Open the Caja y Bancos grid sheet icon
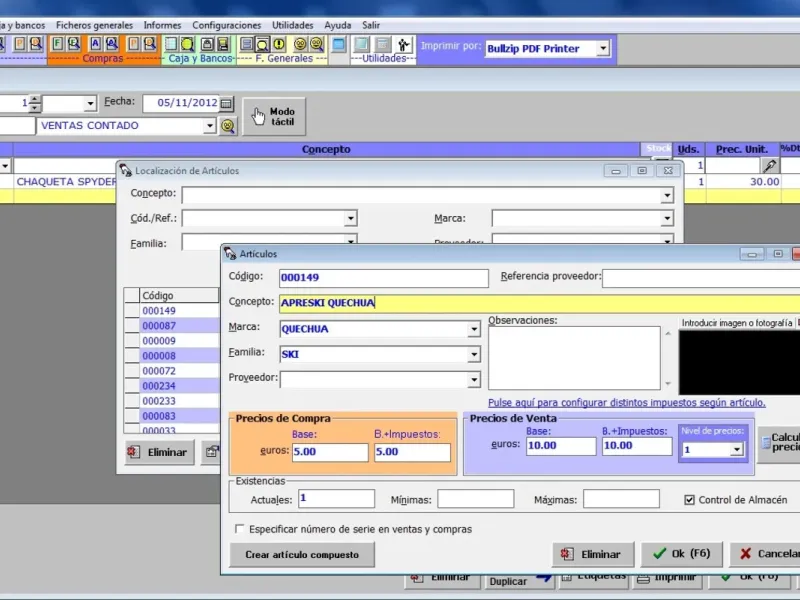 pyautogui.click(x=171, y=44)
